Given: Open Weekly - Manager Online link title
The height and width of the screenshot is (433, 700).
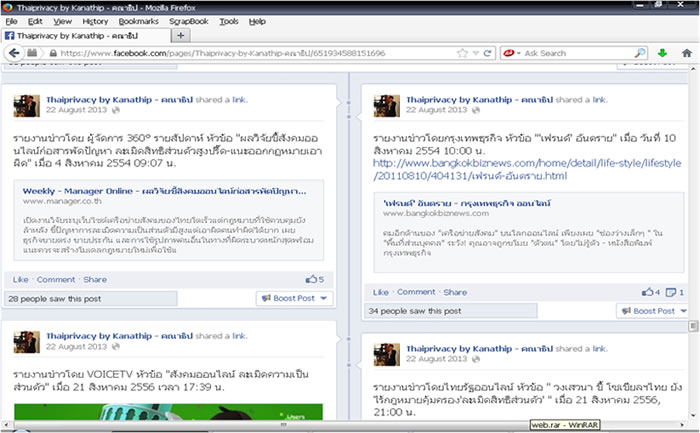Looking at the screenshot, I should point(164,191).
